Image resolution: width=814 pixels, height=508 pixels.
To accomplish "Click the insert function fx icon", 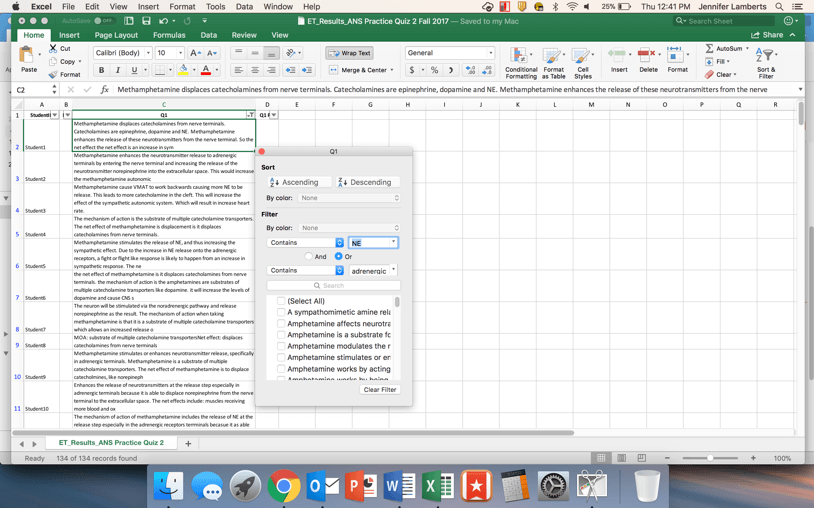I will click(104, 89).
